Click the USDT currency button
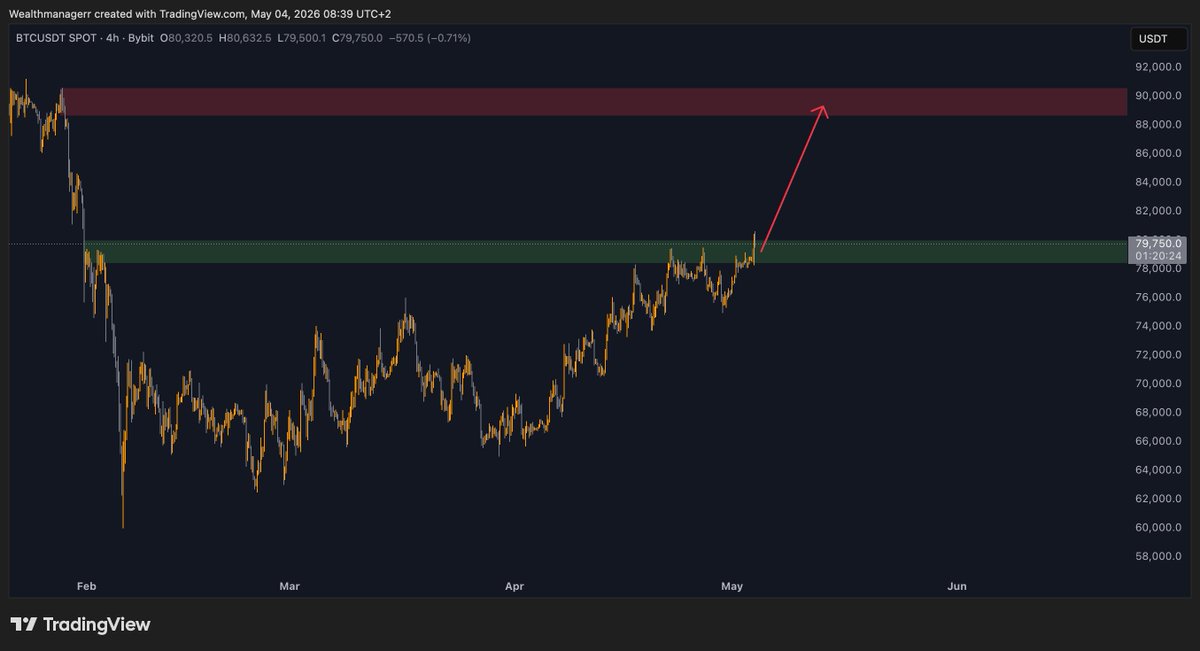This screenshot has height=651, width=1200. [x=1157, y=39]
